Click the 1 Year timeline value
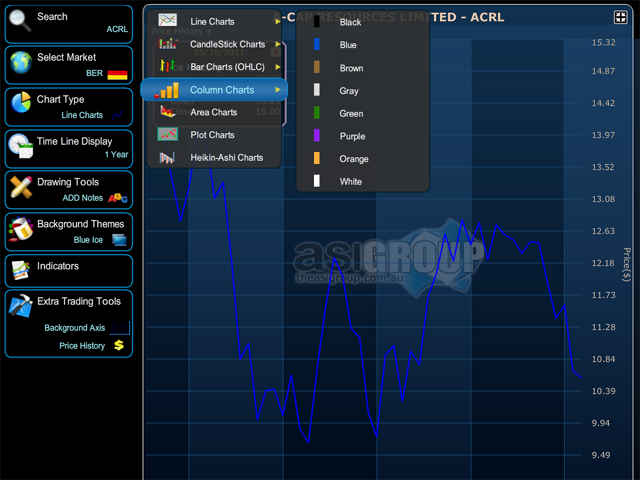640x480 pixels. [116, 154]
